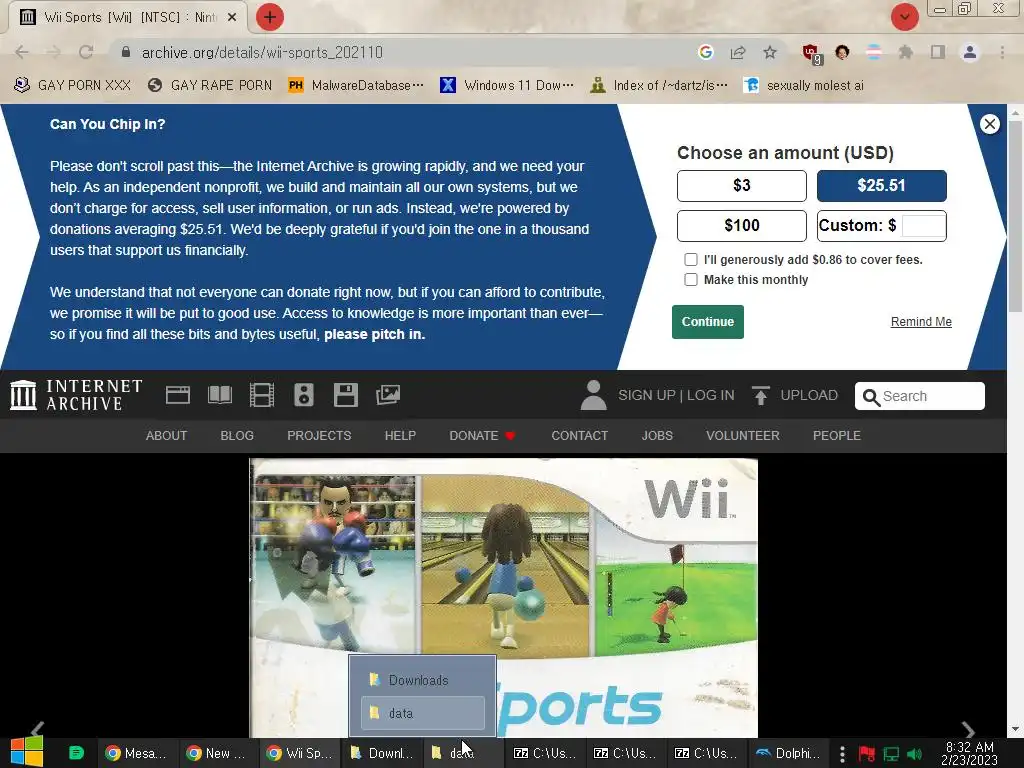1024x768 pixels.
Task: Open the DONATE menu item
Action: coord(482,436)
